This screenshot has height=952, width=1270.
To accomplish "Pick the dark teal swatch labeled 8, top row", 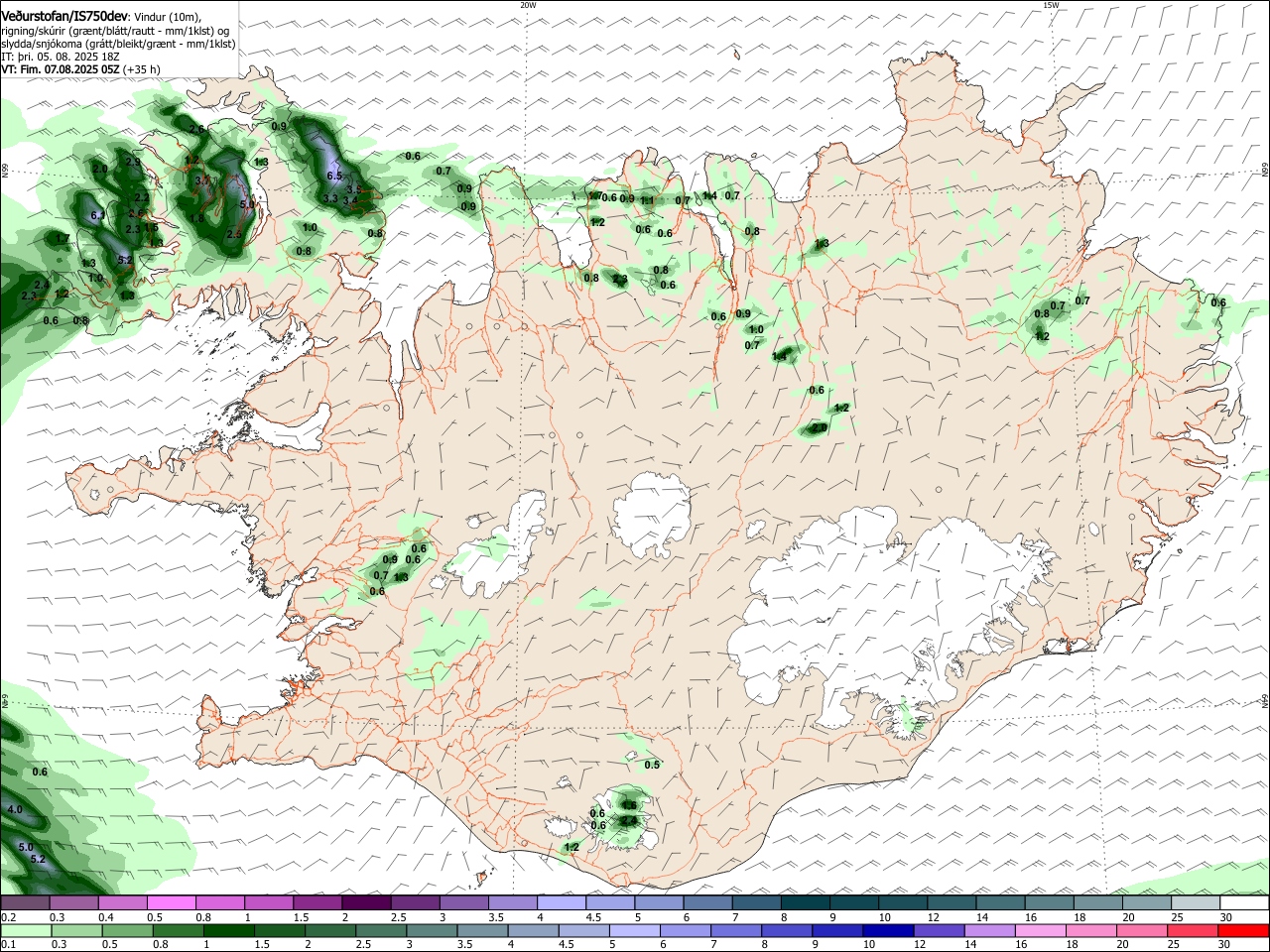I will click(806, 902).
